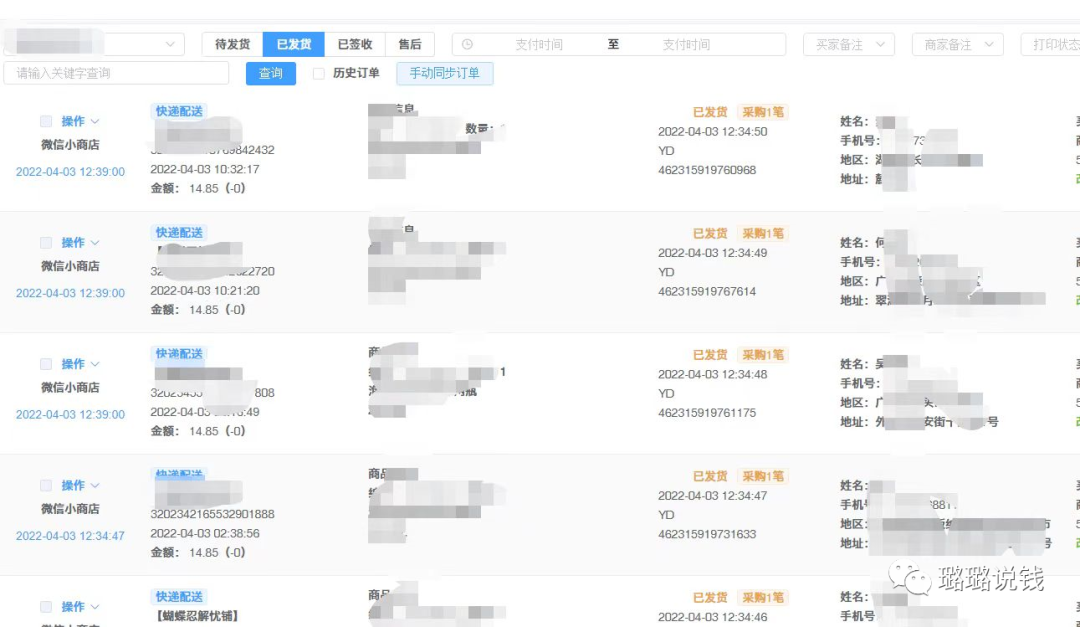
Task: Set the start 支付时间 field
Action: tap(539, 44)
